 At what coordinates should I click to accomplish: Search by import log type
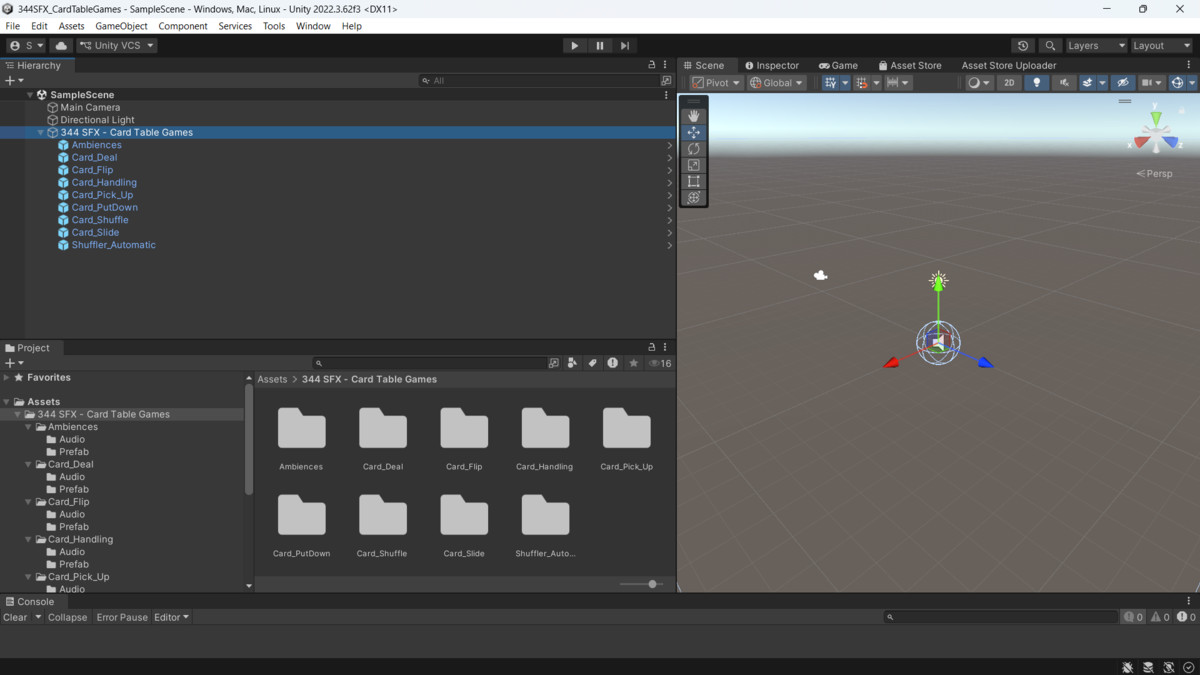(612, 363)
